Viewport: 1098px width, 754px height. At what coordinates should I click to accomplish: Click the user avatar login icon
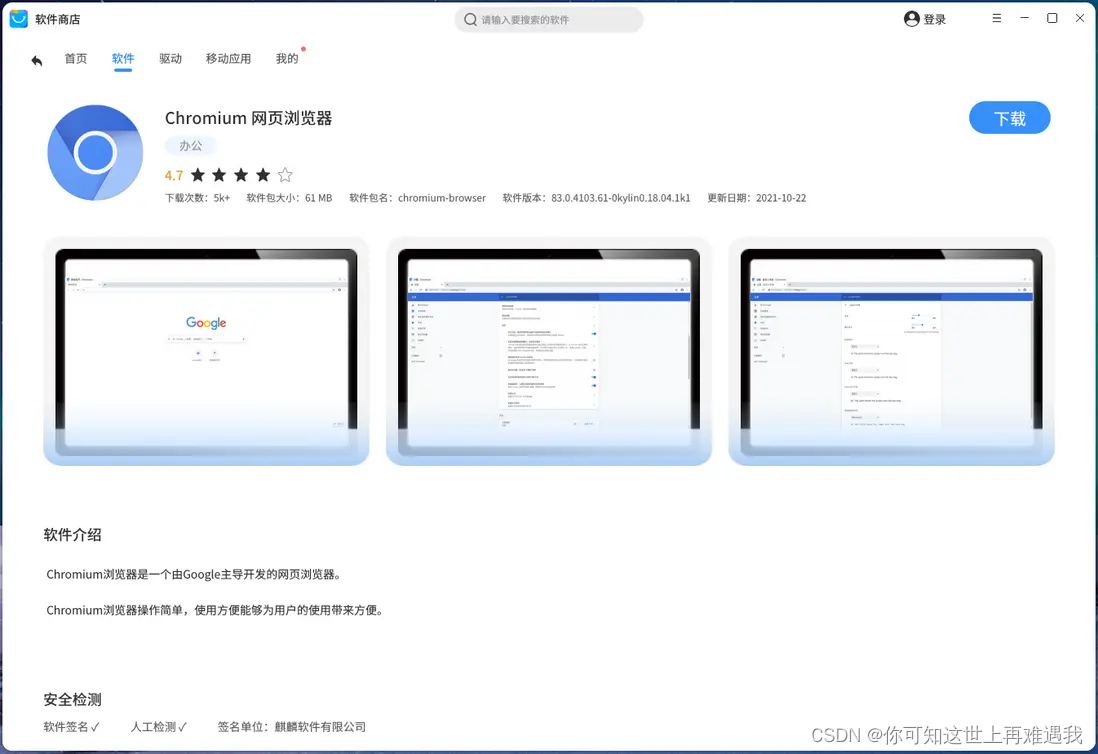click(x=911, y=19)
